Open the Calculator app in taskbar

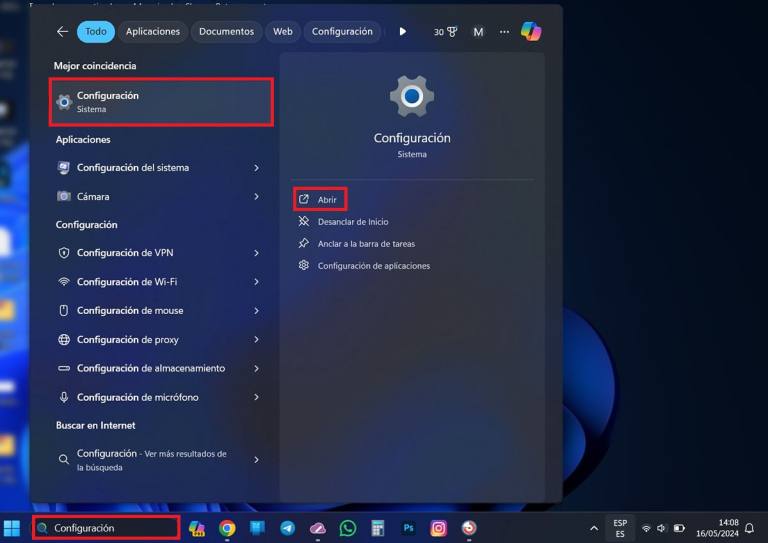click(x=378, y=528)
